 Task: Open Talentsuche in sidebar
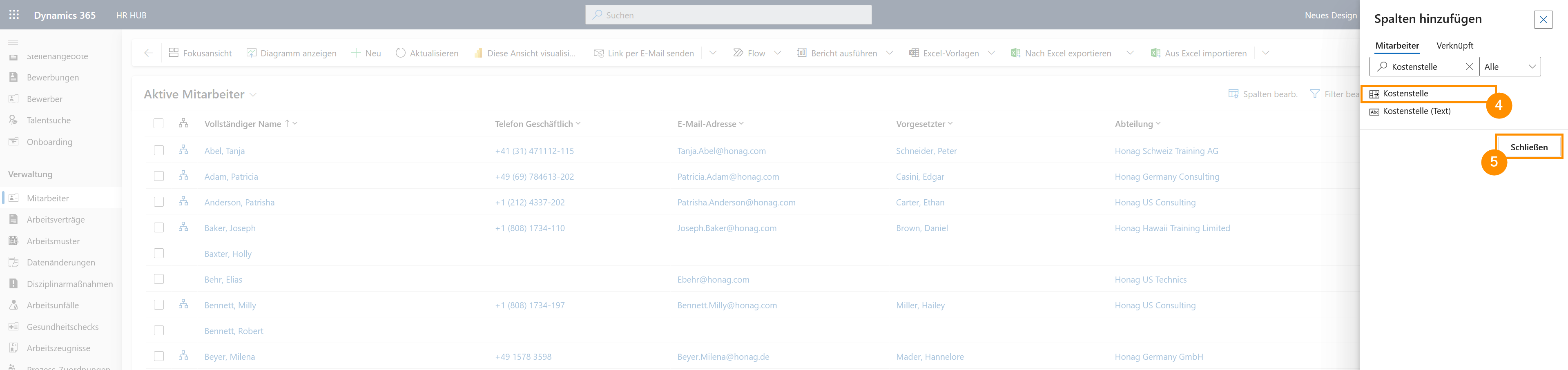48,120
